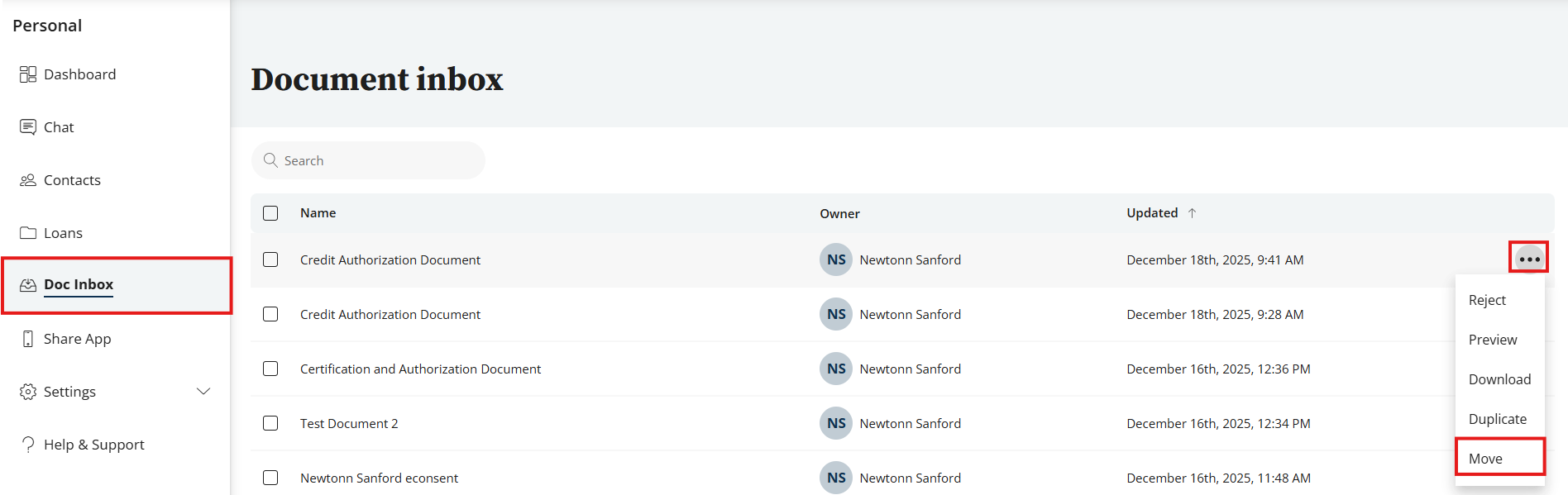Open the three-dot actions menu for first document
The height and width of the screenshot is (495, 1568).
tap(1529, 259)
